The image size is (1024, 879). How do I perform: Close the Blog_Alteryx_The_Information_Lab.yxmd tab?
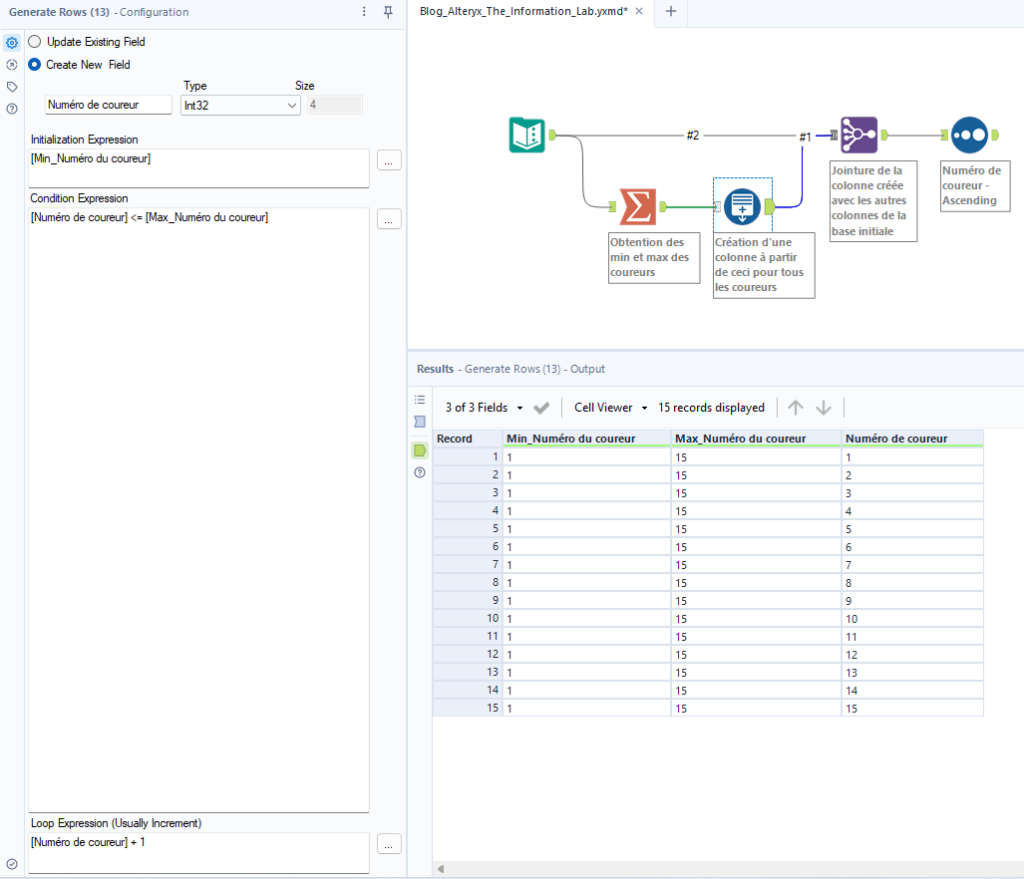pyautogui.click(x=639, y=11)
